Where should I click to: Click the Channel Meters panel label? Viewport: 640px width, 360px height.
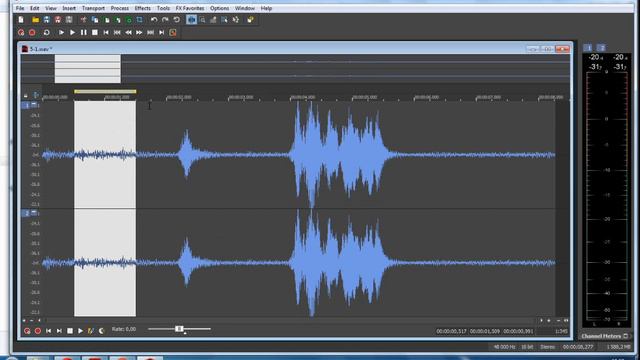coord(601,336)
